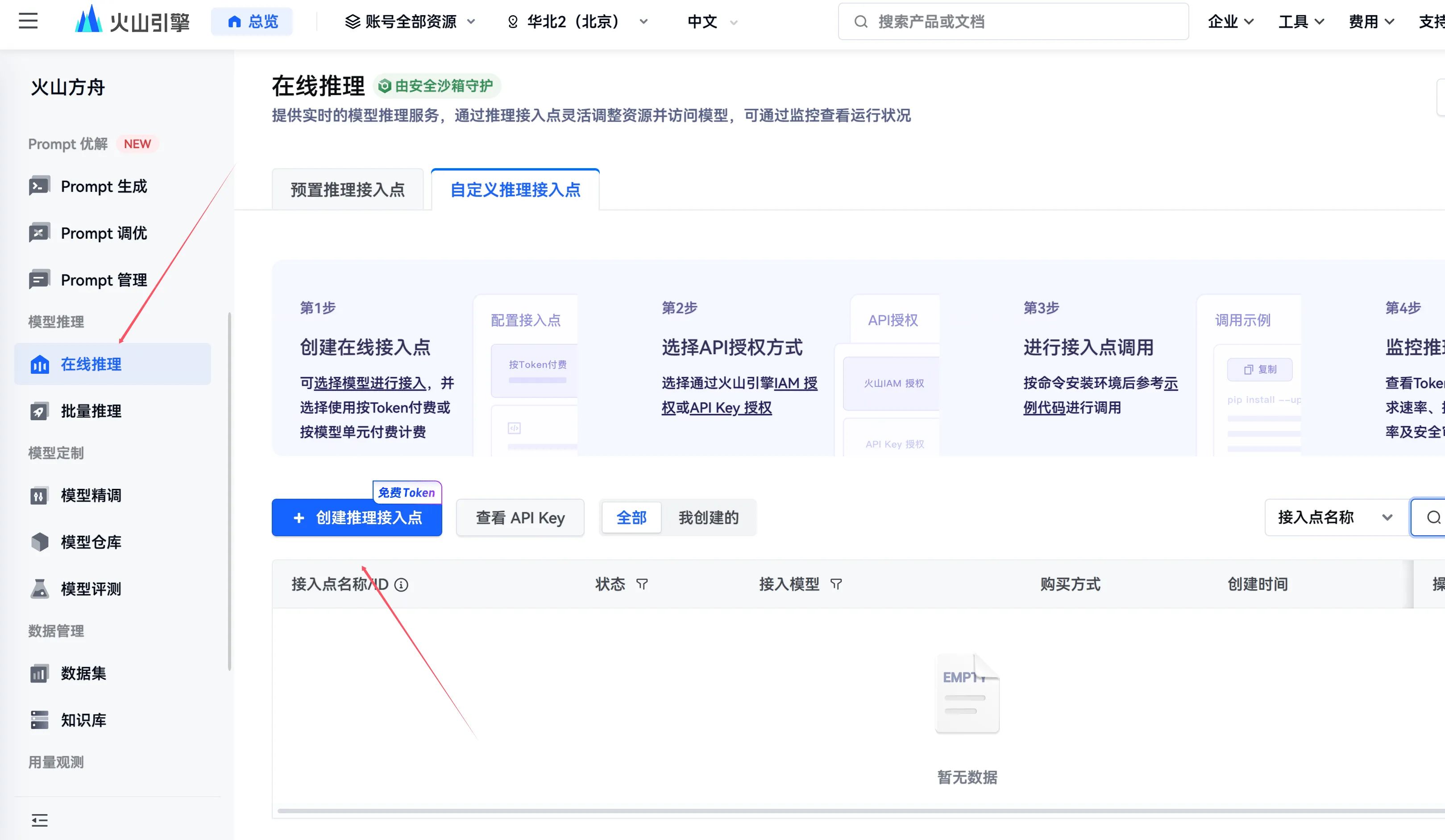Click the magnifier icon in endpoint search box
The width and height of the screenshot is (1445, 840).
[x=1433, y=517]
